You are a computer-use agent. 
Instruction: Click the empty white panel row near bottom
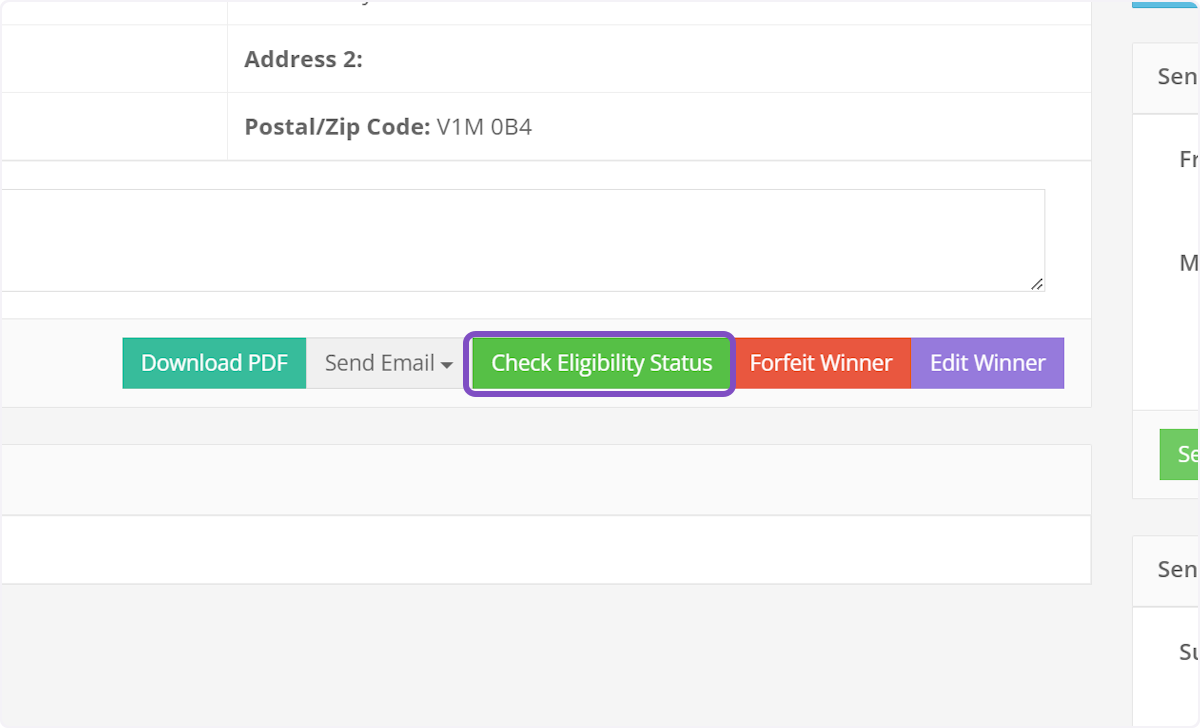(x=545, y=549)
